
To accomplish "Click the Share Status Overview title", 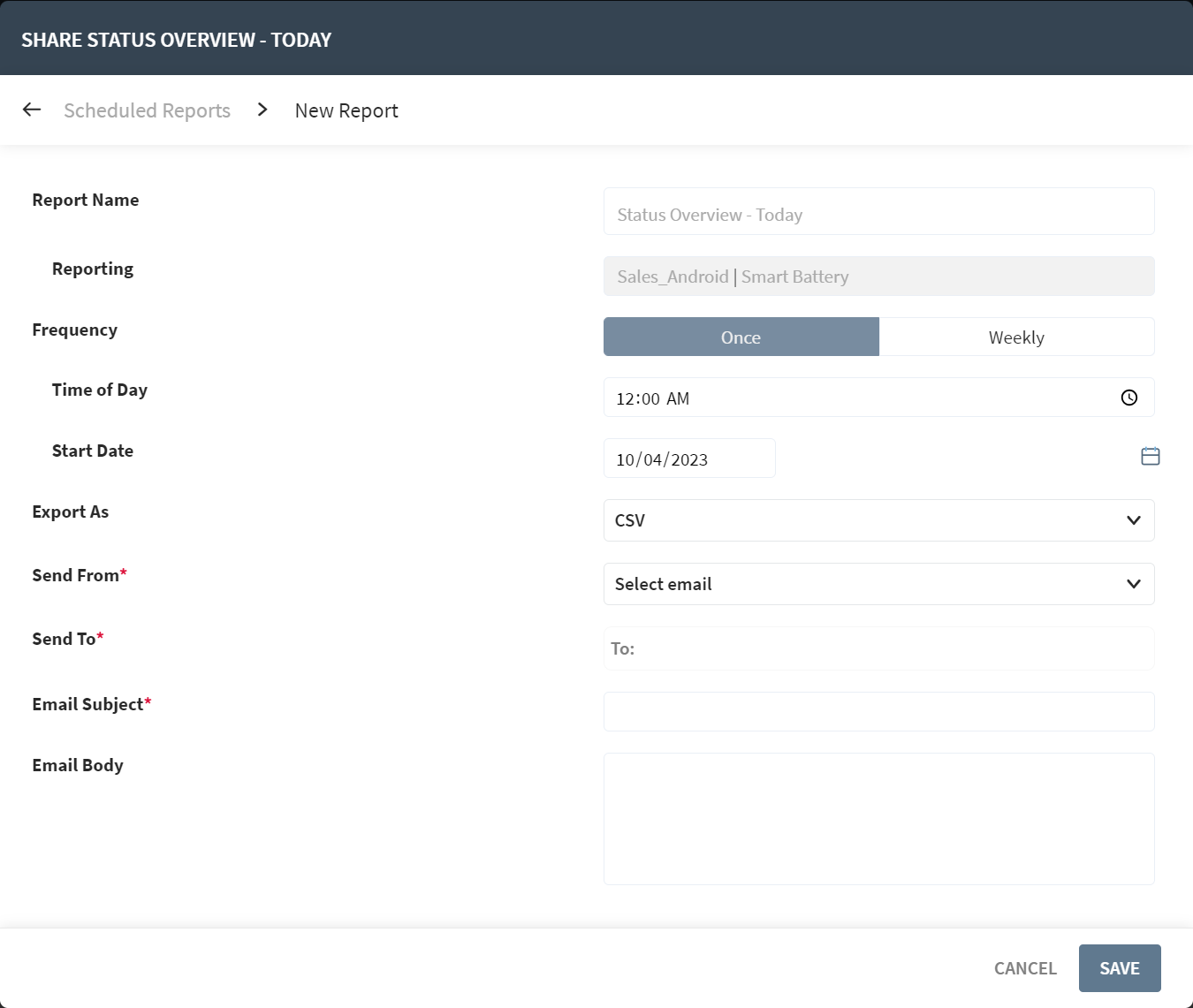I will coord(177,40).
